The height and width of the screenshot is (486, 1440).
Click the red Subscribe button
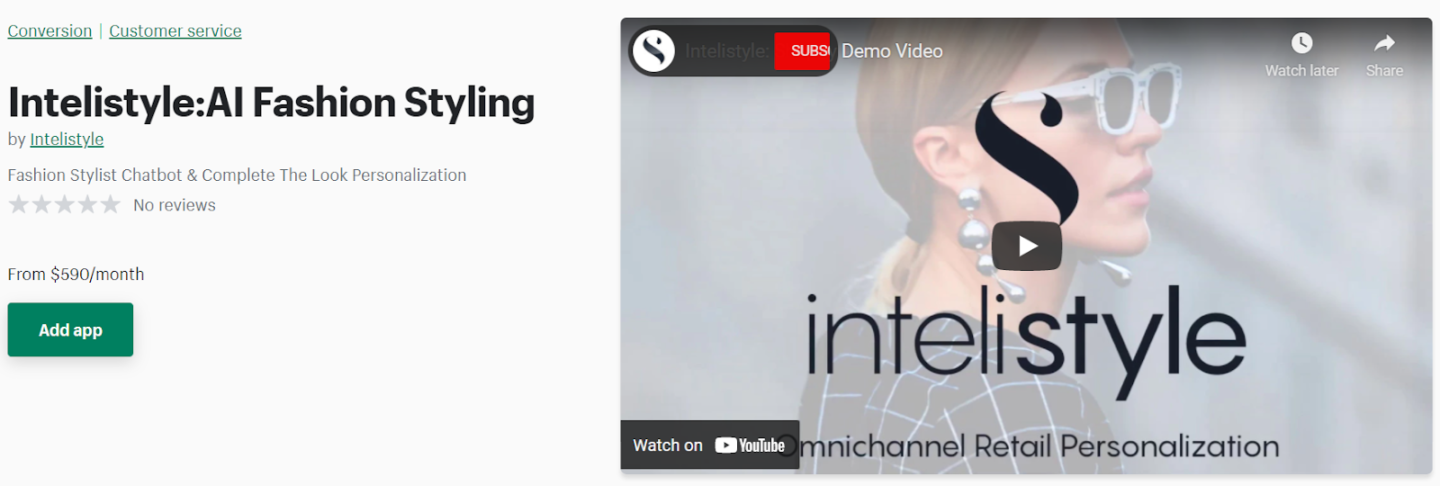(804, 50)
